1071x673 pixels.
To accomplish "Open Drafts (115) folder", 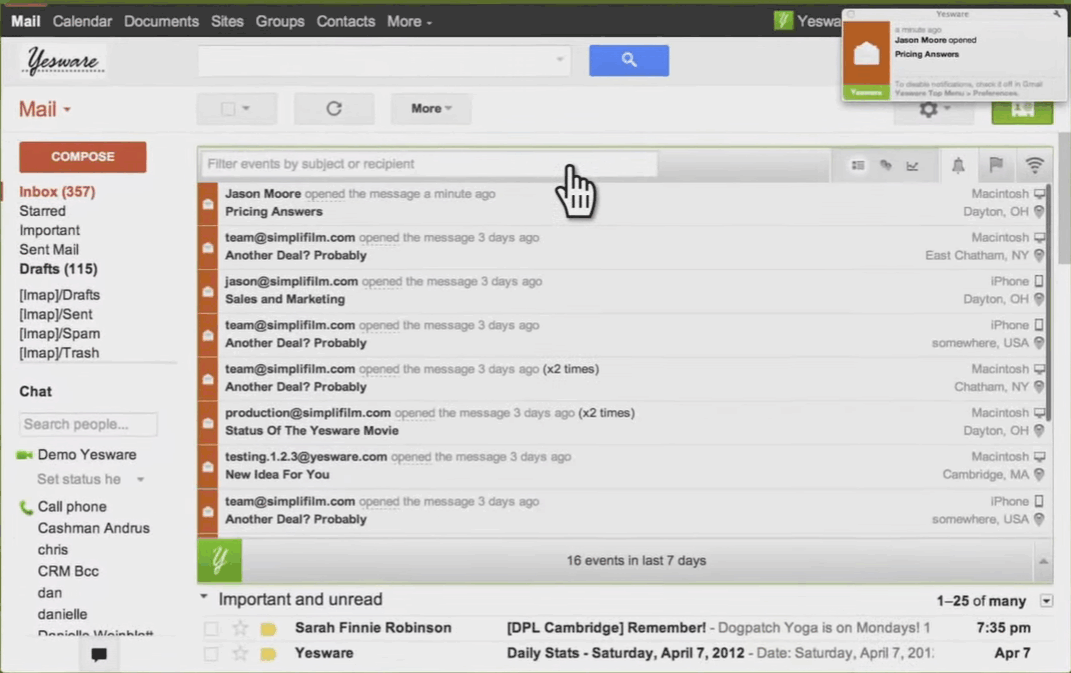I will [x=59, y=269].
